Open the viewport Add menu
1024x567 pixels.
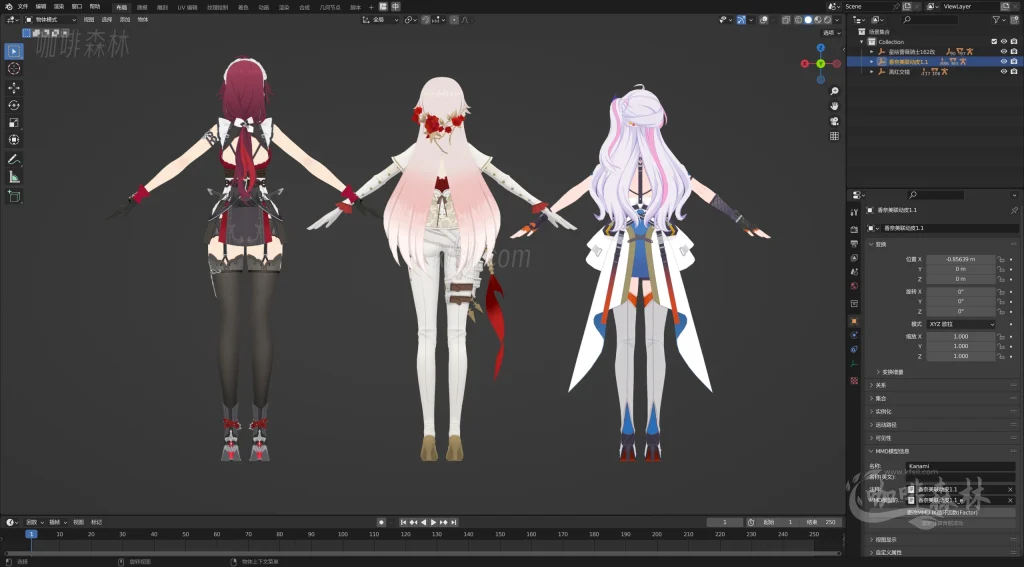click(x=125, y=20)
